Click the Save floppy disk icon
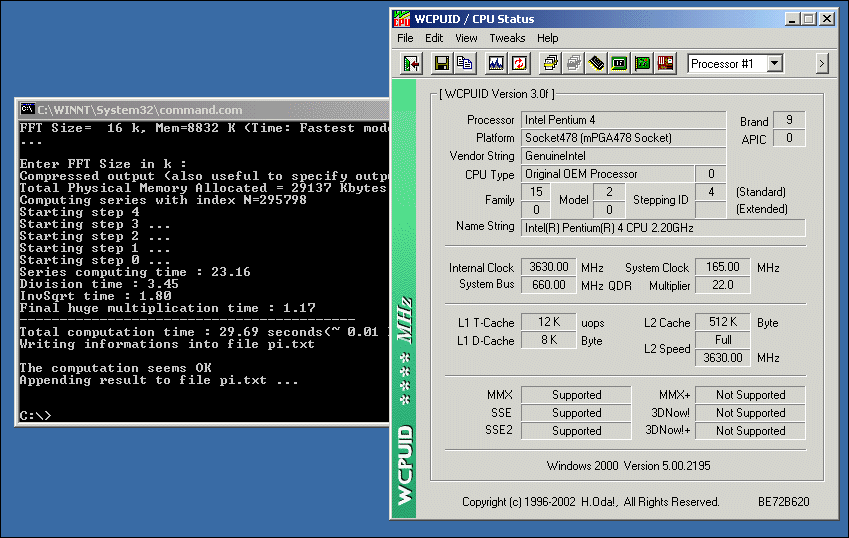Viewport: 849px width, 538px height. pyautogui.click(x=442, y=64)
